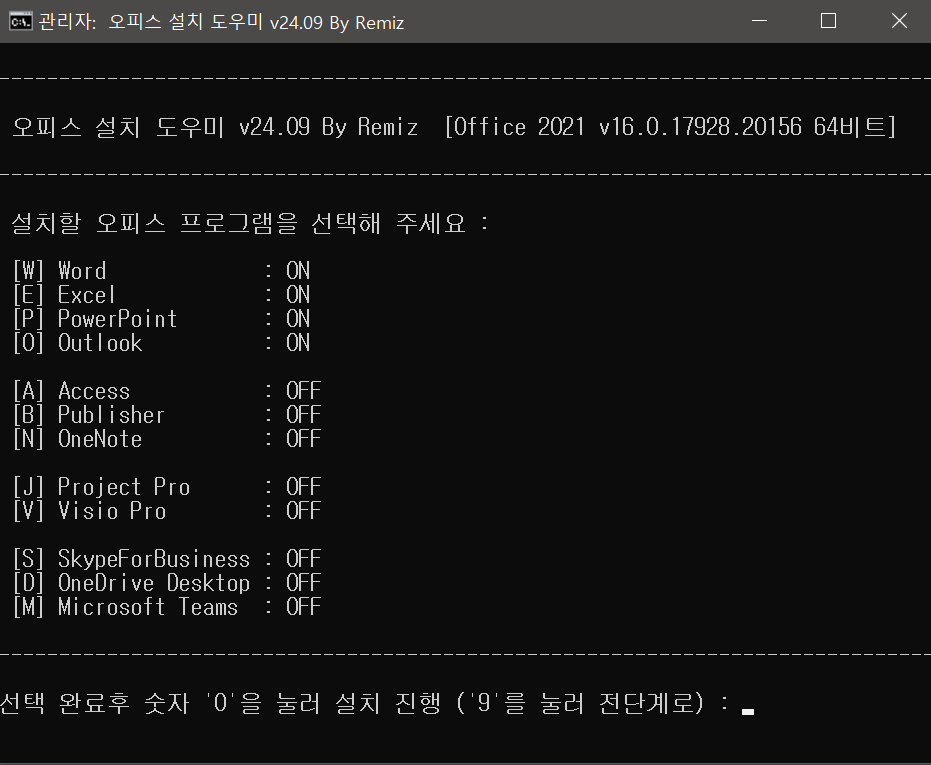Image resolution: width=931 pixels, height=765 pixels.
Task: Click the prompt '설치할 오피스 프로그램을 선택해 주세요'
Action: tap(238, 223)
